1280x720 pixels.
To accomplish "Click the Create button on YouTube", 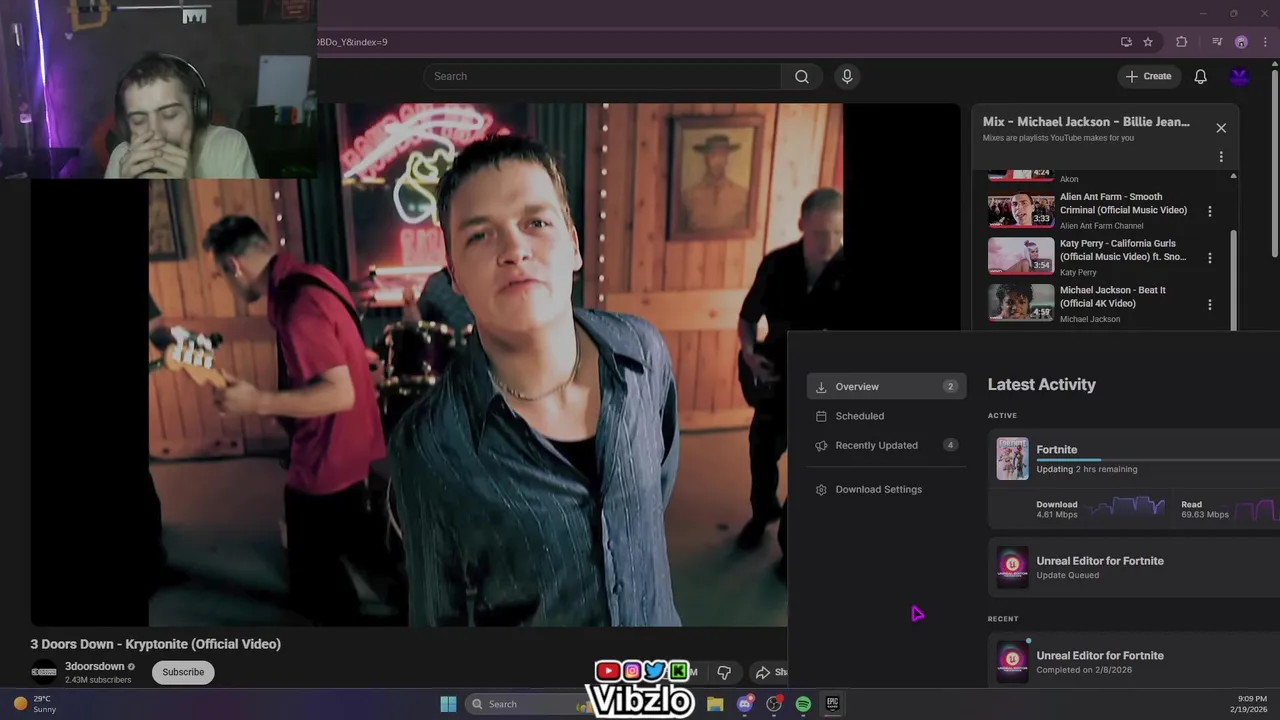I will pyautogui.click(x=1148, y=76).
